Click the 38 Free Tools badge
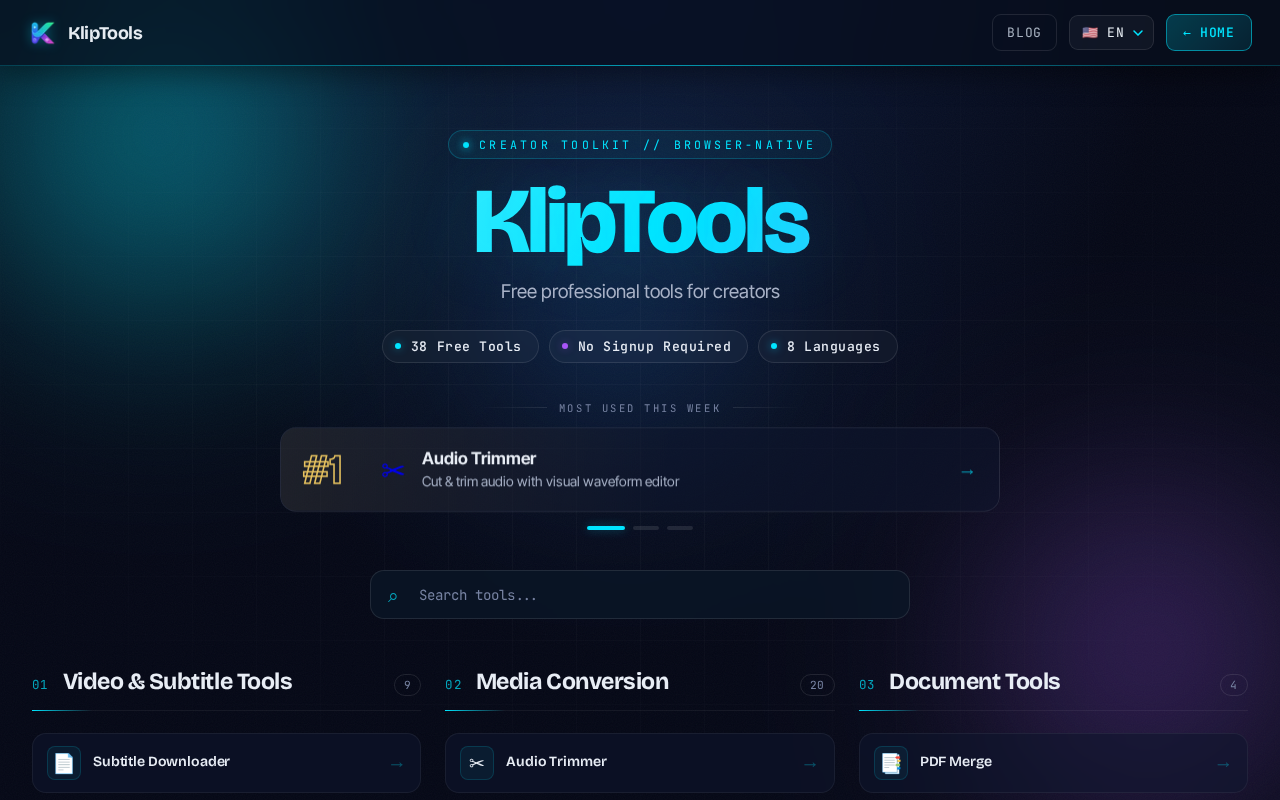Screen dimensions: 1280x800 click(460, 347)
